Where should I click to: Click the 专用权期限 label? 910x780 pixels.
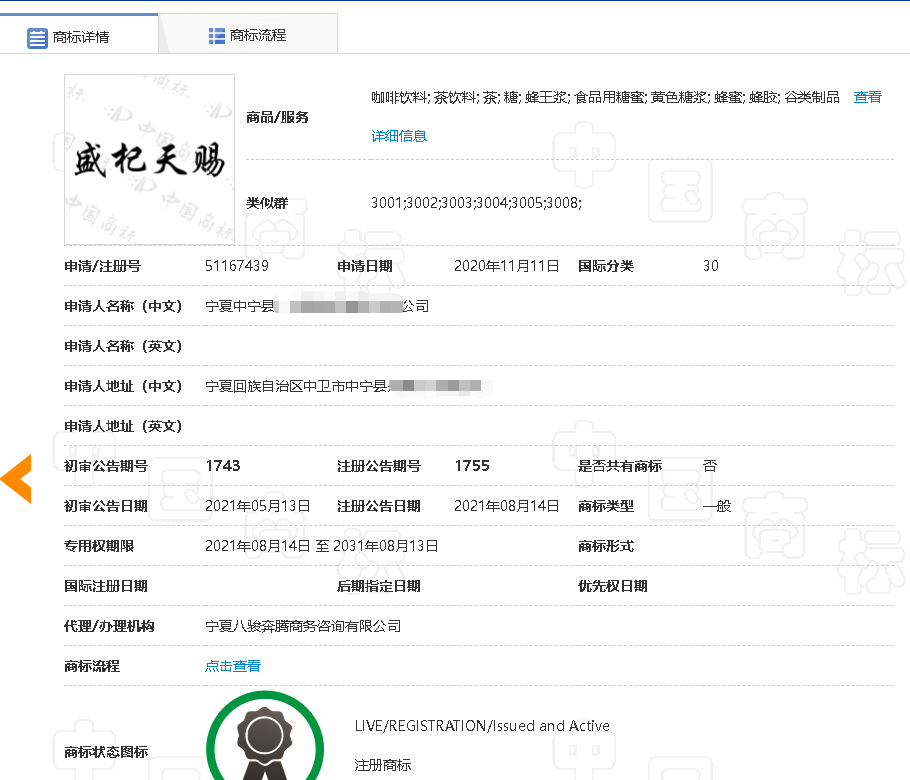click(x=99, y=546)
